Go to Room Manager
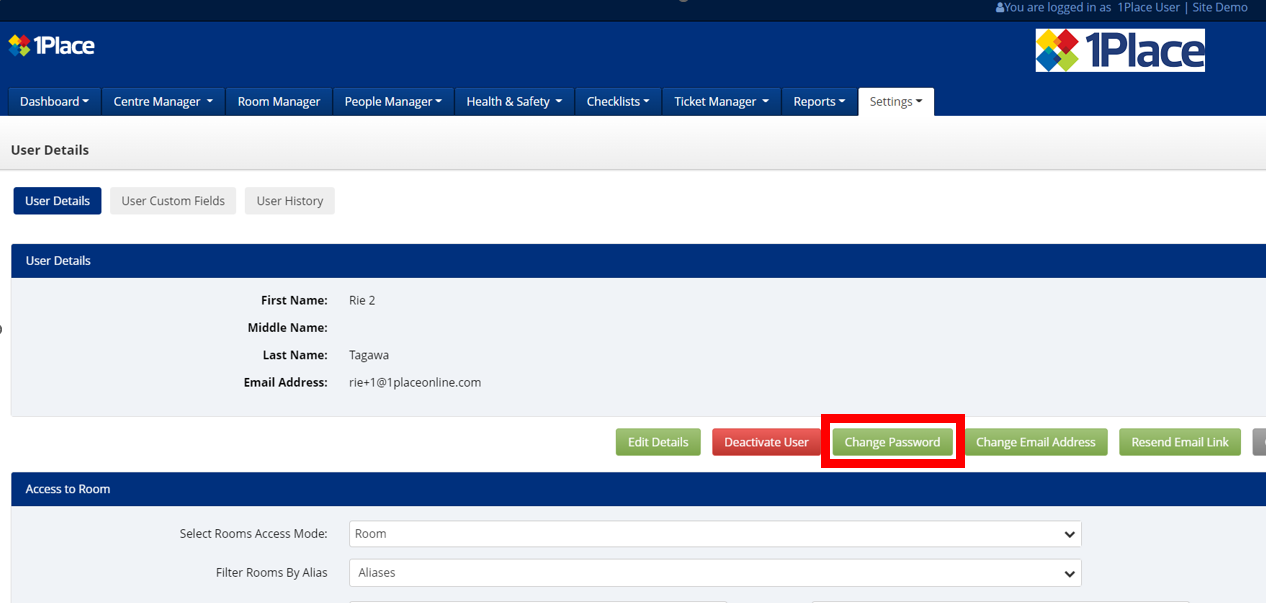The width and height of the screenshot is (1266, 603). point(279,101)
